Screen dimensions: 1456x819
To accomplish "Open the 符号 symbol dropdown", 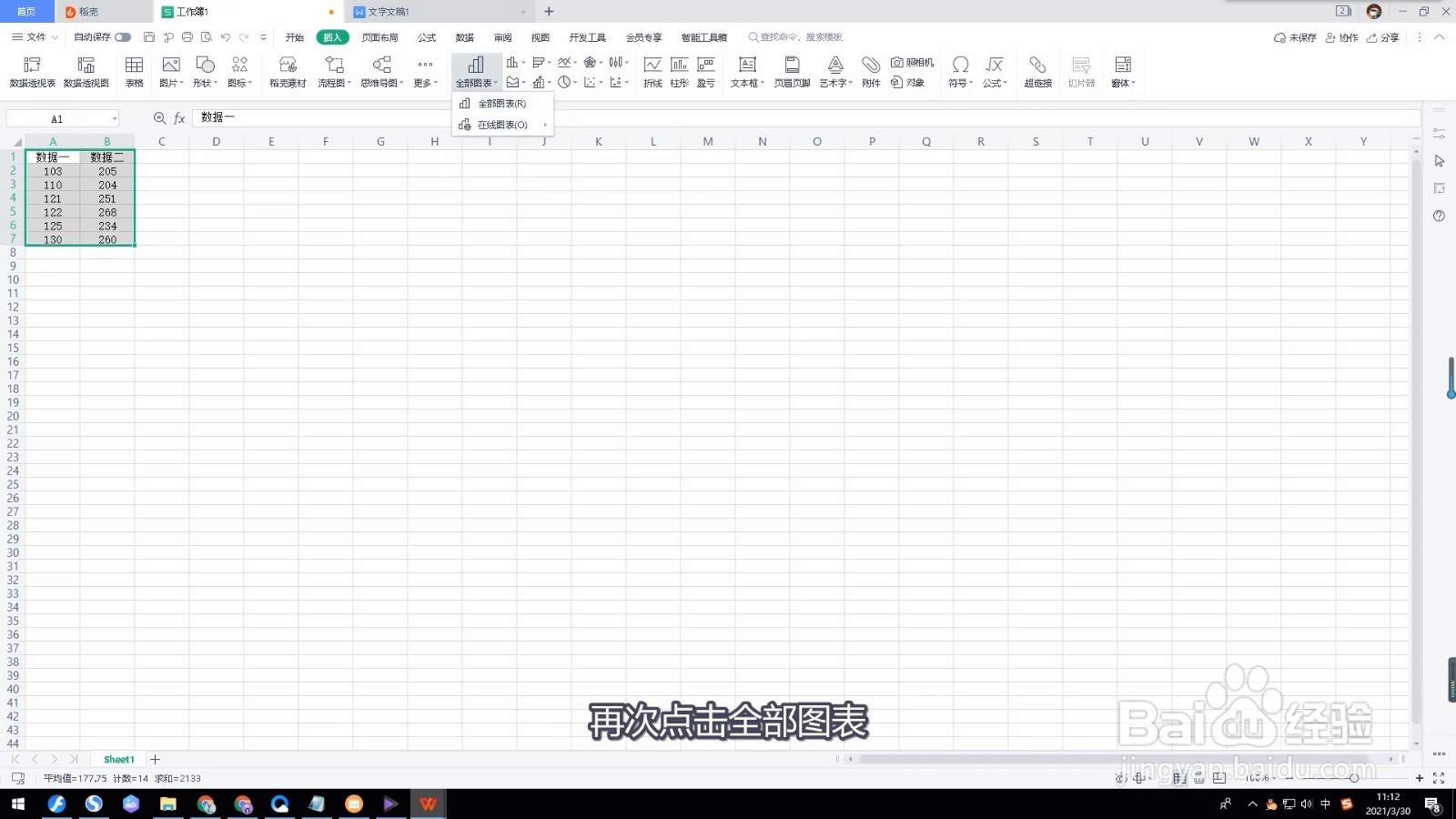I will click(x=960, y=71).
